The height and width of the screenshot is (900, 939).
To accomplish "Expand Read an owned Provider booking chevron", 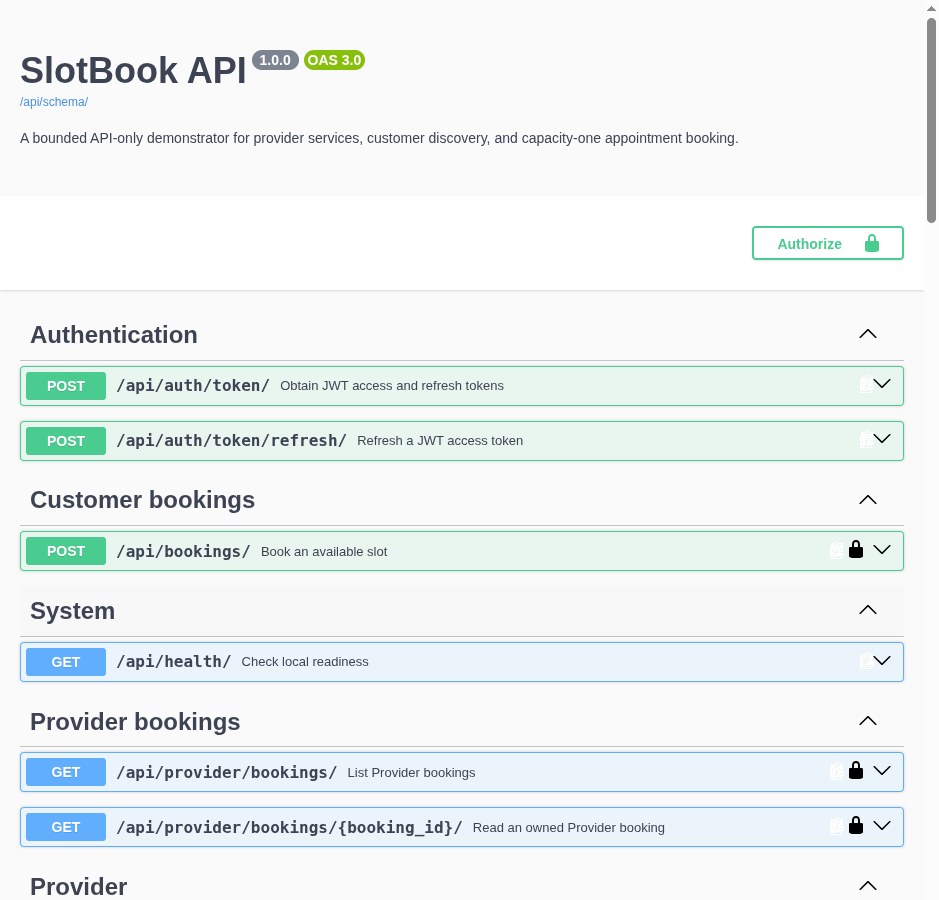I will pyautogui.click(x=882, y=825).
